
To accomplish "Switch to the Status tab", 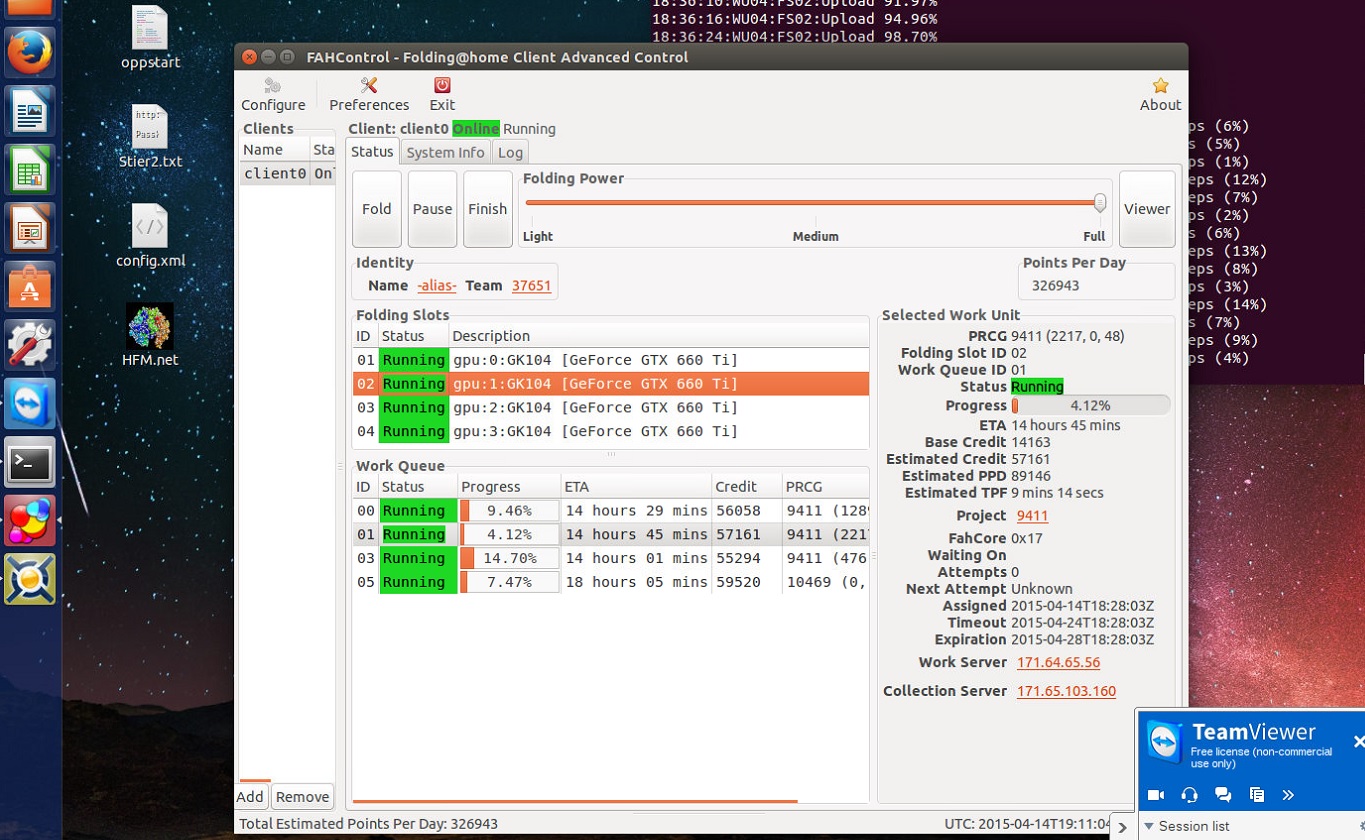I will [372, 152].
